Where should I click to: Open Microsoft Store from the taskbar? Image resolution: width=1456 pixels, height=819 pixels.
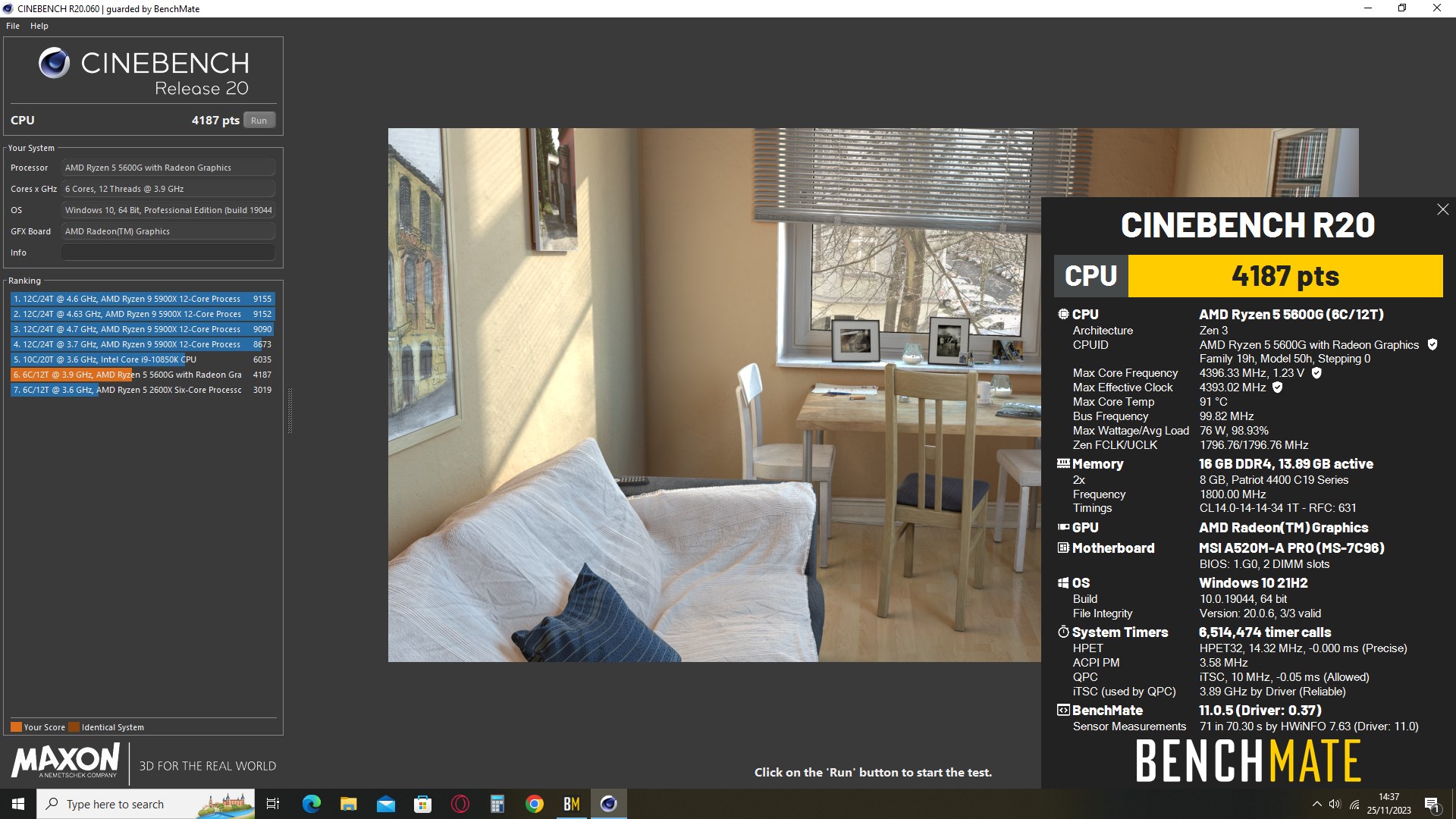(x=422, y=804)
